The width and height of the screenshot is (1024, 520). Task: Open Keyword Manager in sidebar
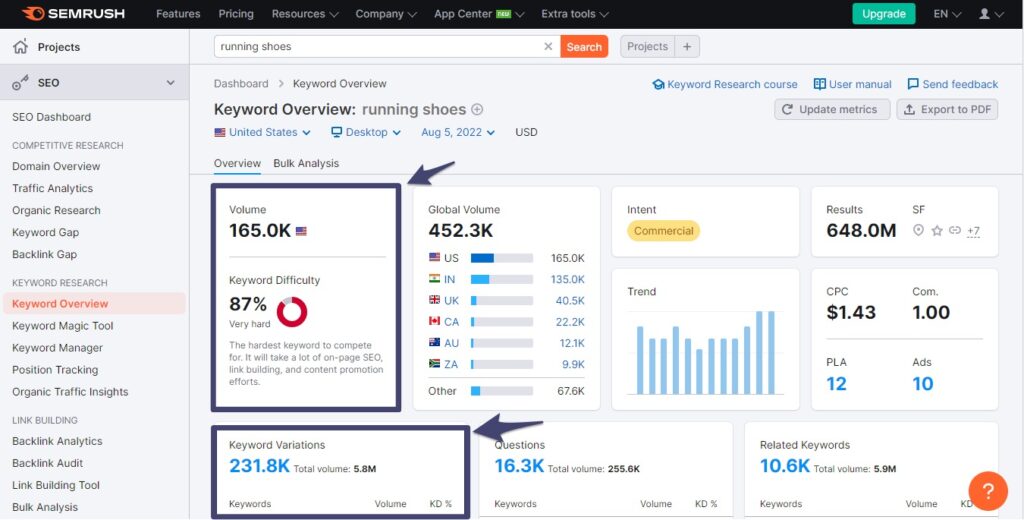pyautogui.click(x=57, y=348)
